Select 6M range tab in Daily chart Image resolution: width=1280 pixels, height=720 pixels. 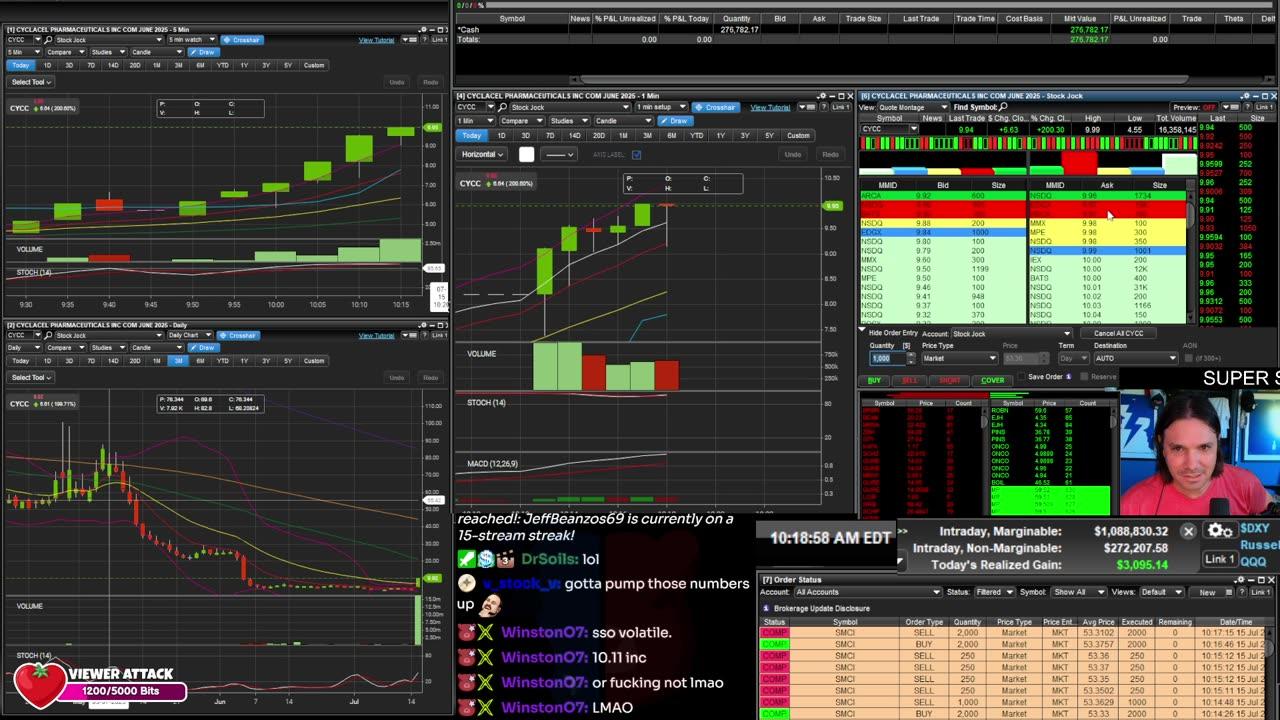201,360
